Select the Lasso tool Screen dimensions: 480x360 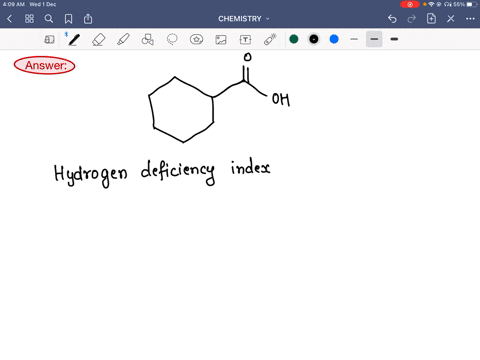pos(172,39)
